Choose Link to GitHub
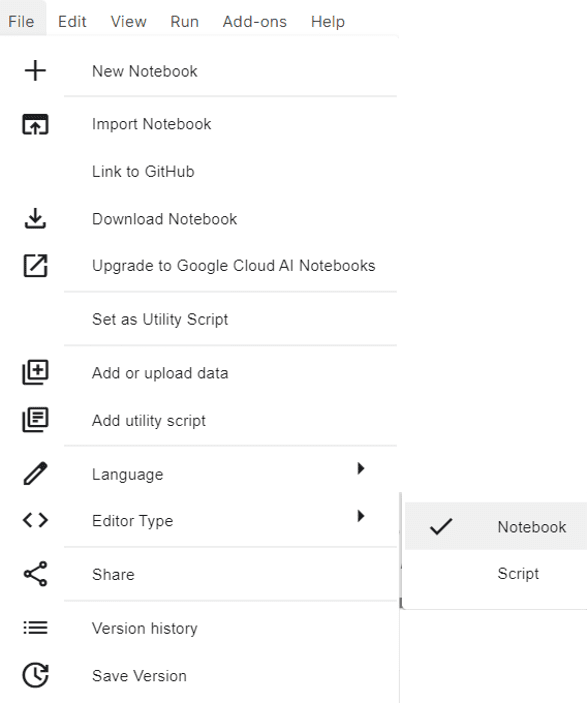 [x=143, y=171]
